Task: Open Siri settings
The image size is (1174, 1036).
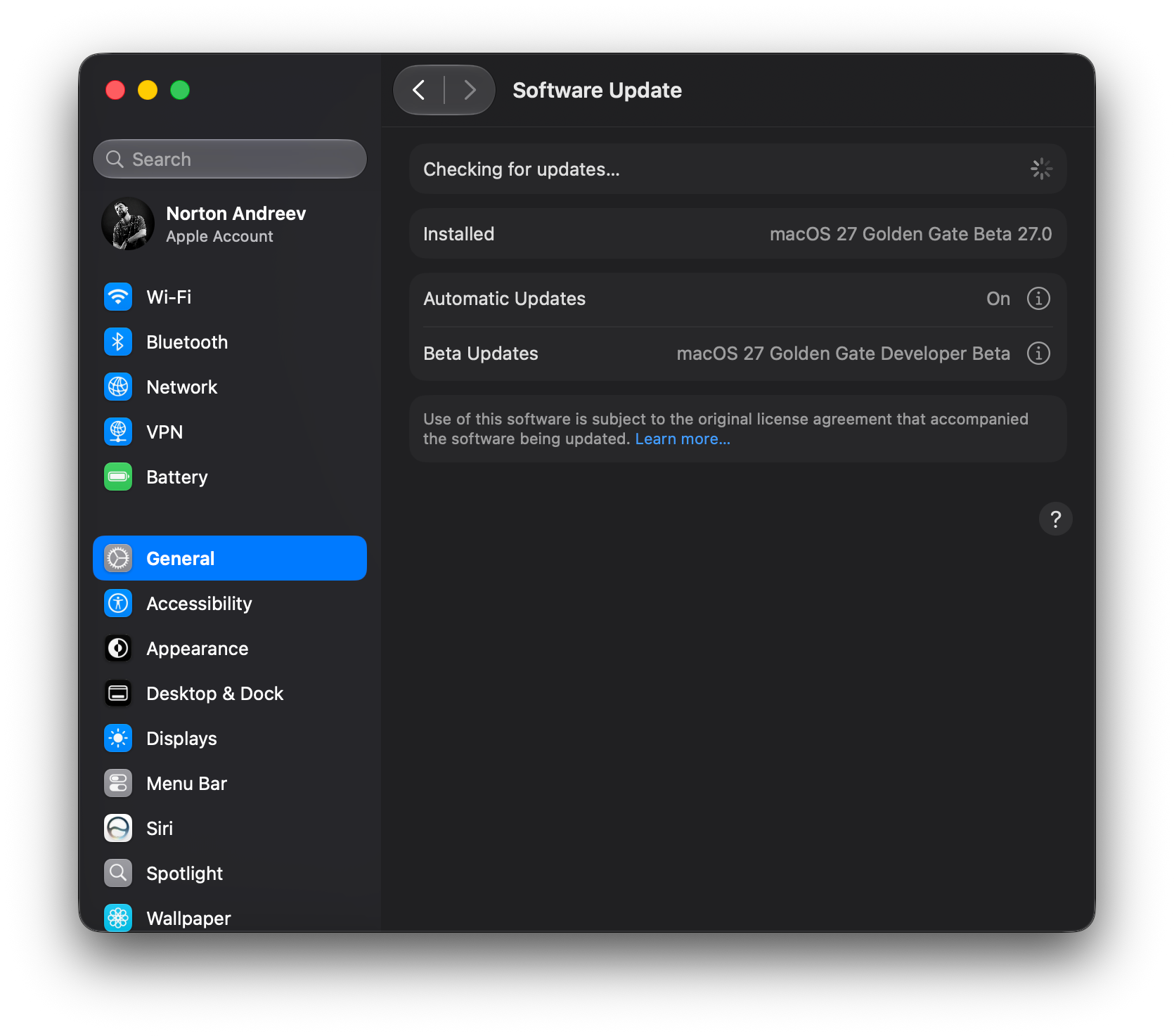Action: click(230, 828)
